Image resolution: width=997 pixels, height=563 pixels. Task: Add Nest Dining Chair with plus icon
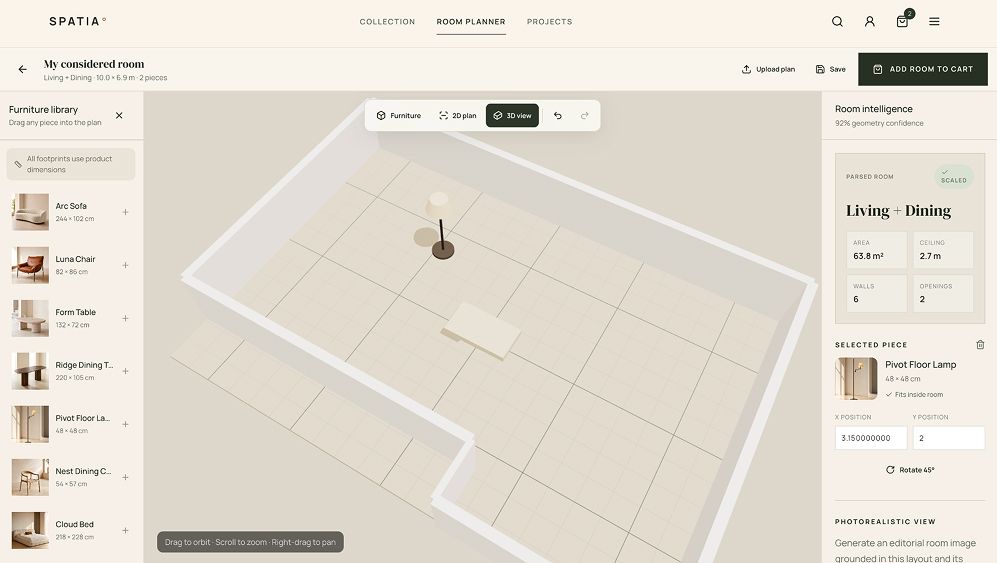(125, 477)
